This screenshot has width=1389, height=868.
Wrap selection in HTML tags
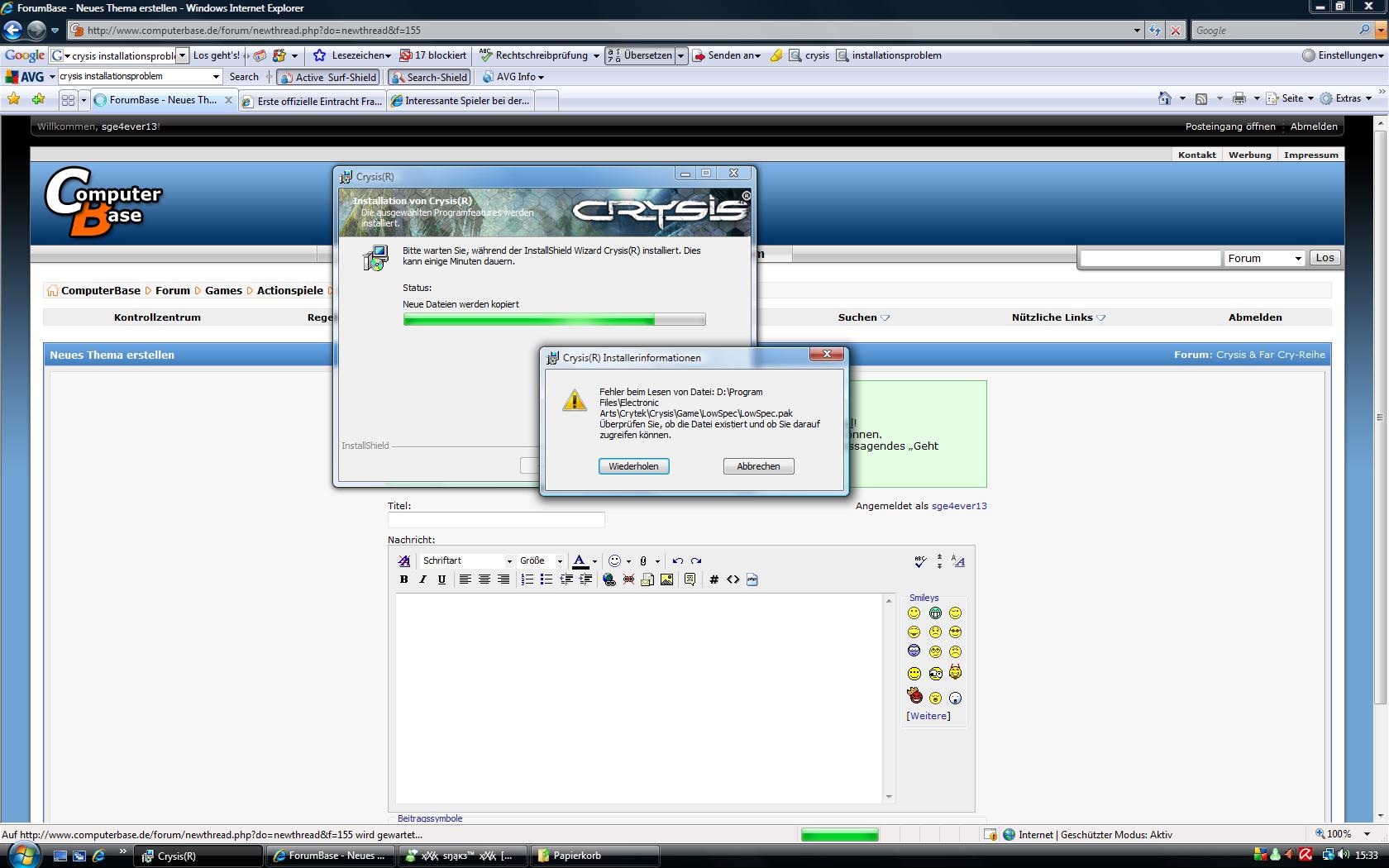[x=733, y=579]
